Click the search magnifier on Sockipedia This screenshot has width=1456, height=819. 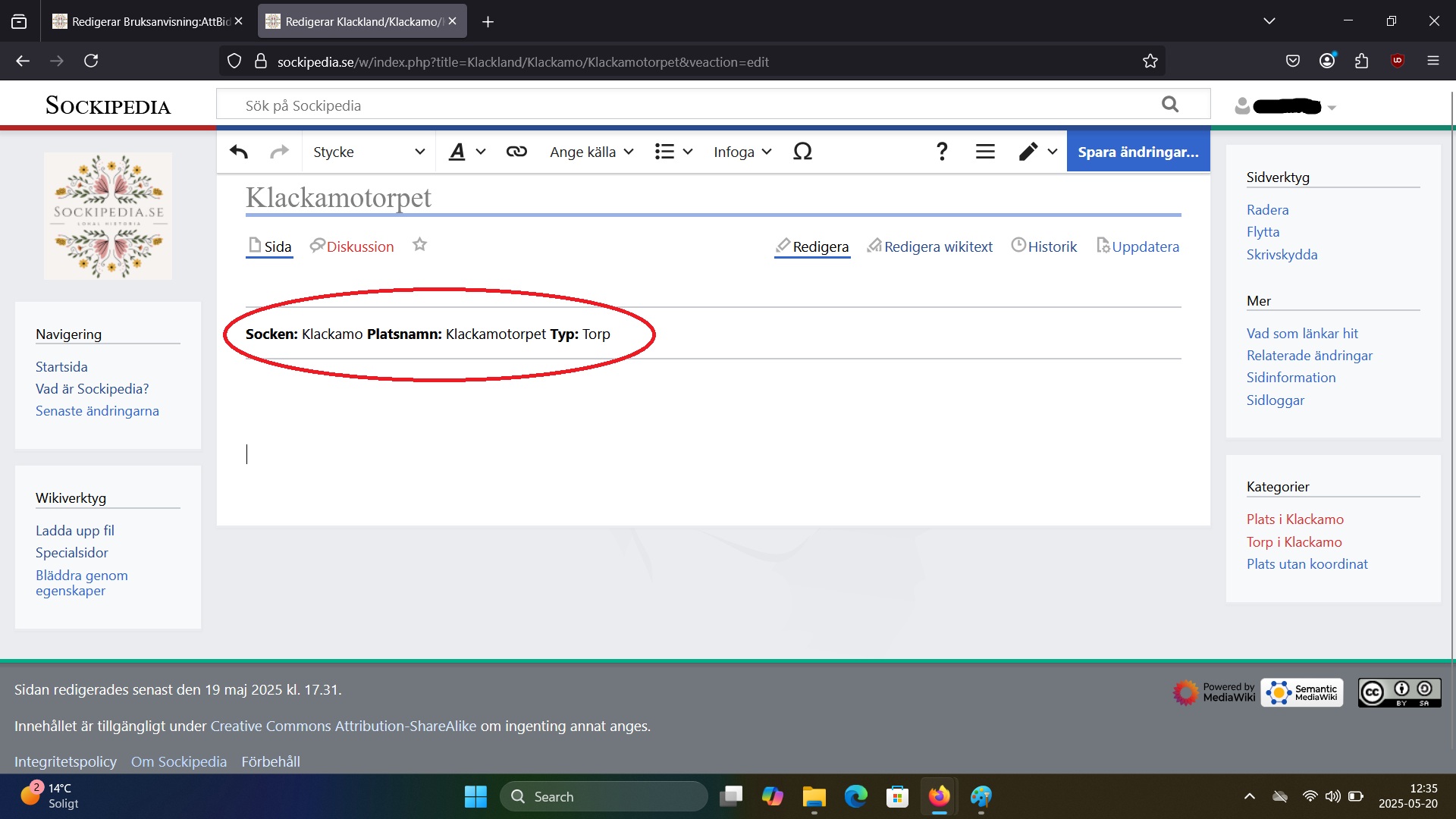tap(1170, 105)
